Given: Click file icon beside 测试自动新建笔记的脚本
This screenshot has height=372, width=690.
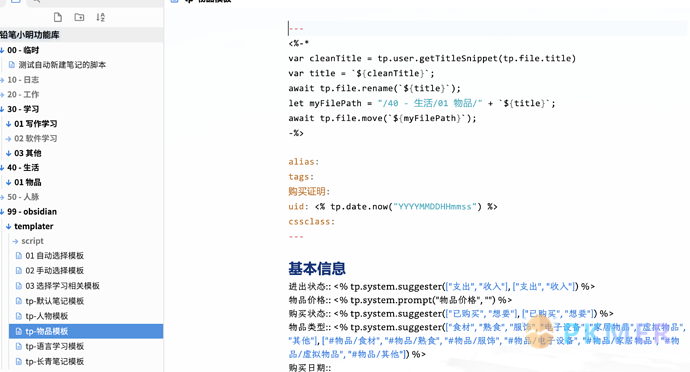Looking at the screenshot, I should [x=12, y=65].
